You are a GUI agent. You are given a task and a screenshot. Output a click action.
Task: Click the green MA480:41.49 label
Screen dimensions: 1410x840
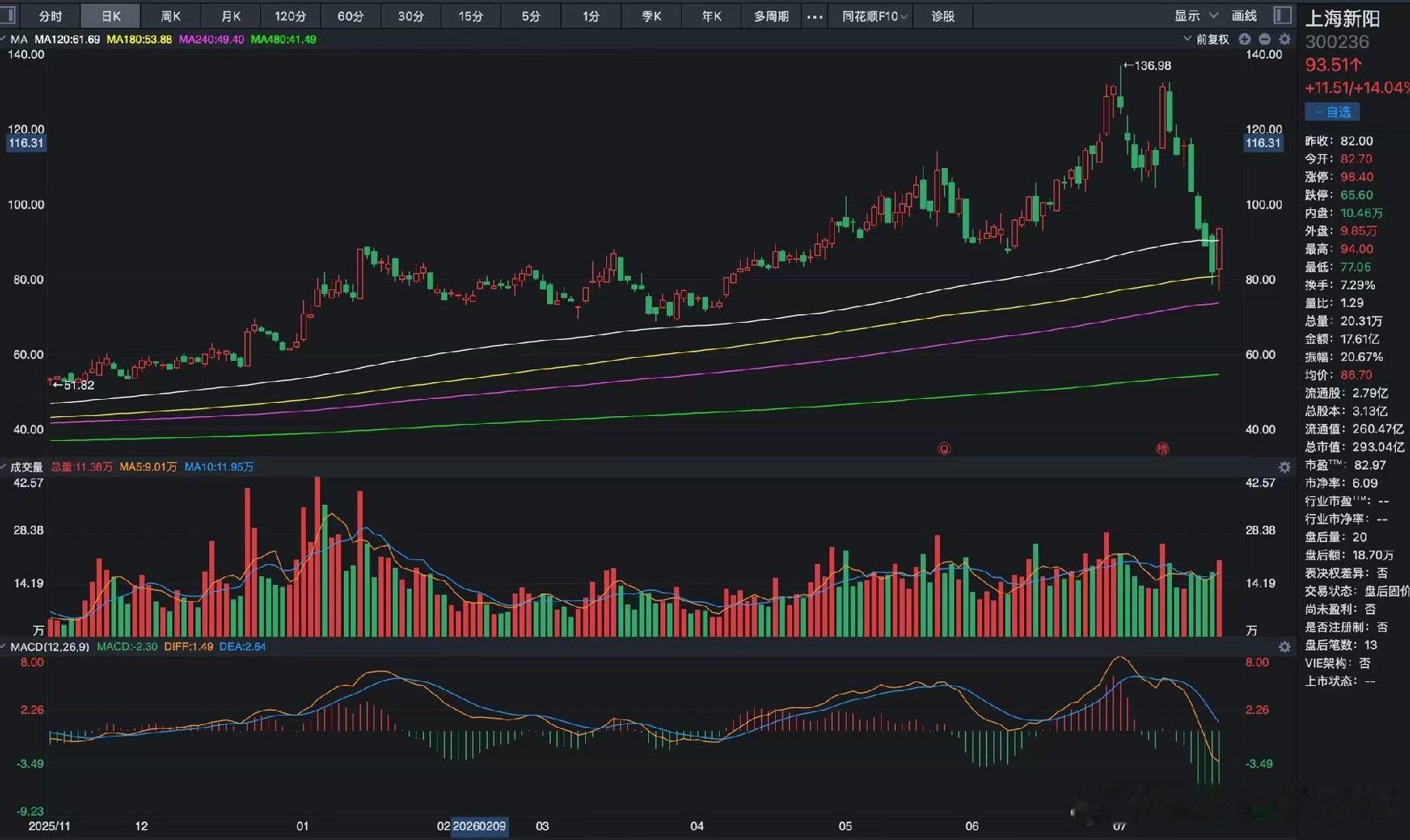[283, 39]
